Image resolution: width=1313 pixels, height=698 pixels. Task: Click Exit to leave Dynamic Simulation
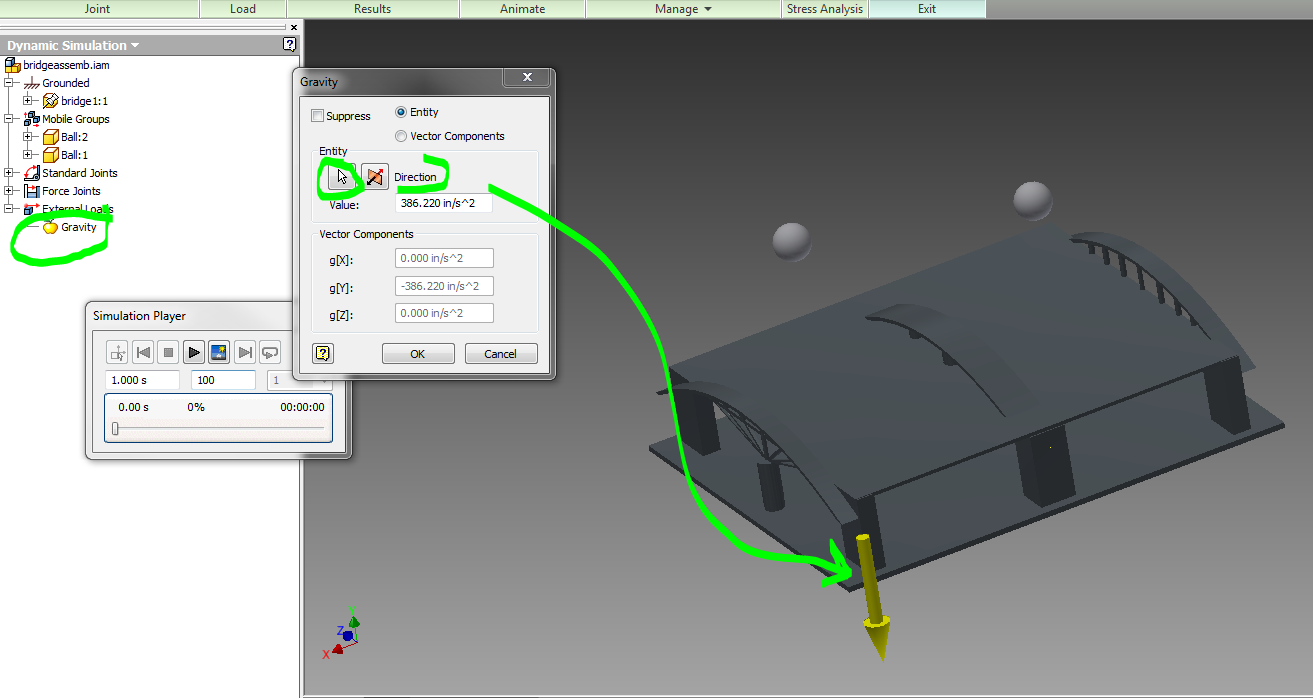click(x=927, y=9)
